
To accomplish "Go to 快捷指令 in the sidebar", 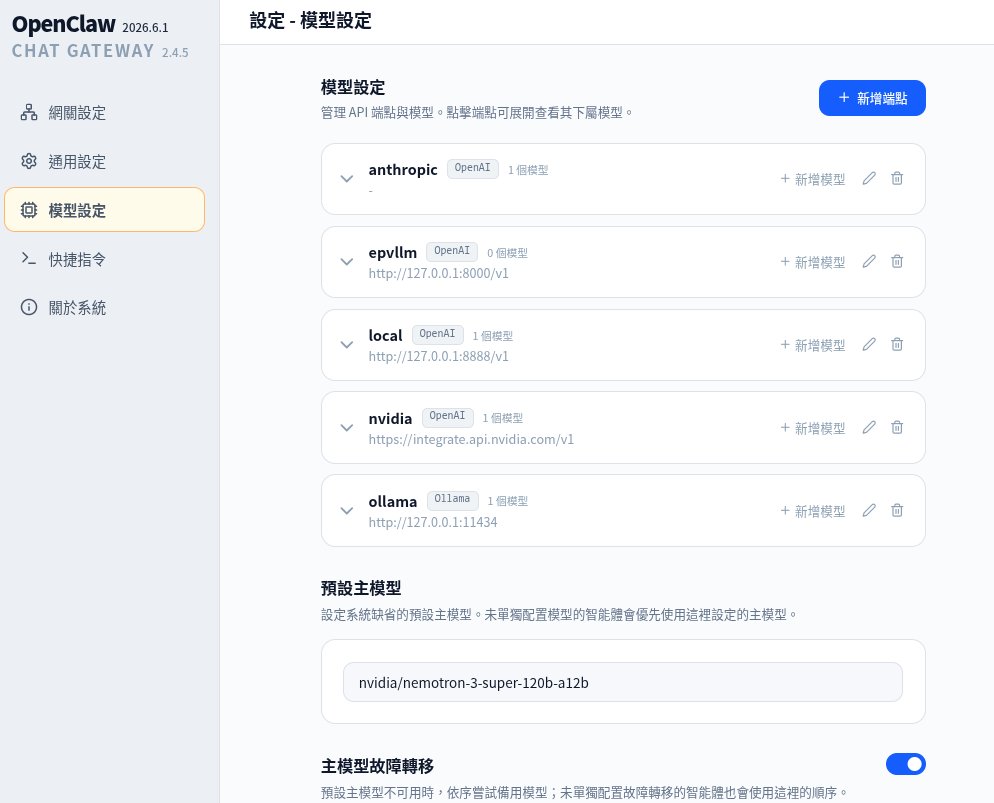I will [x=105, y=259].
